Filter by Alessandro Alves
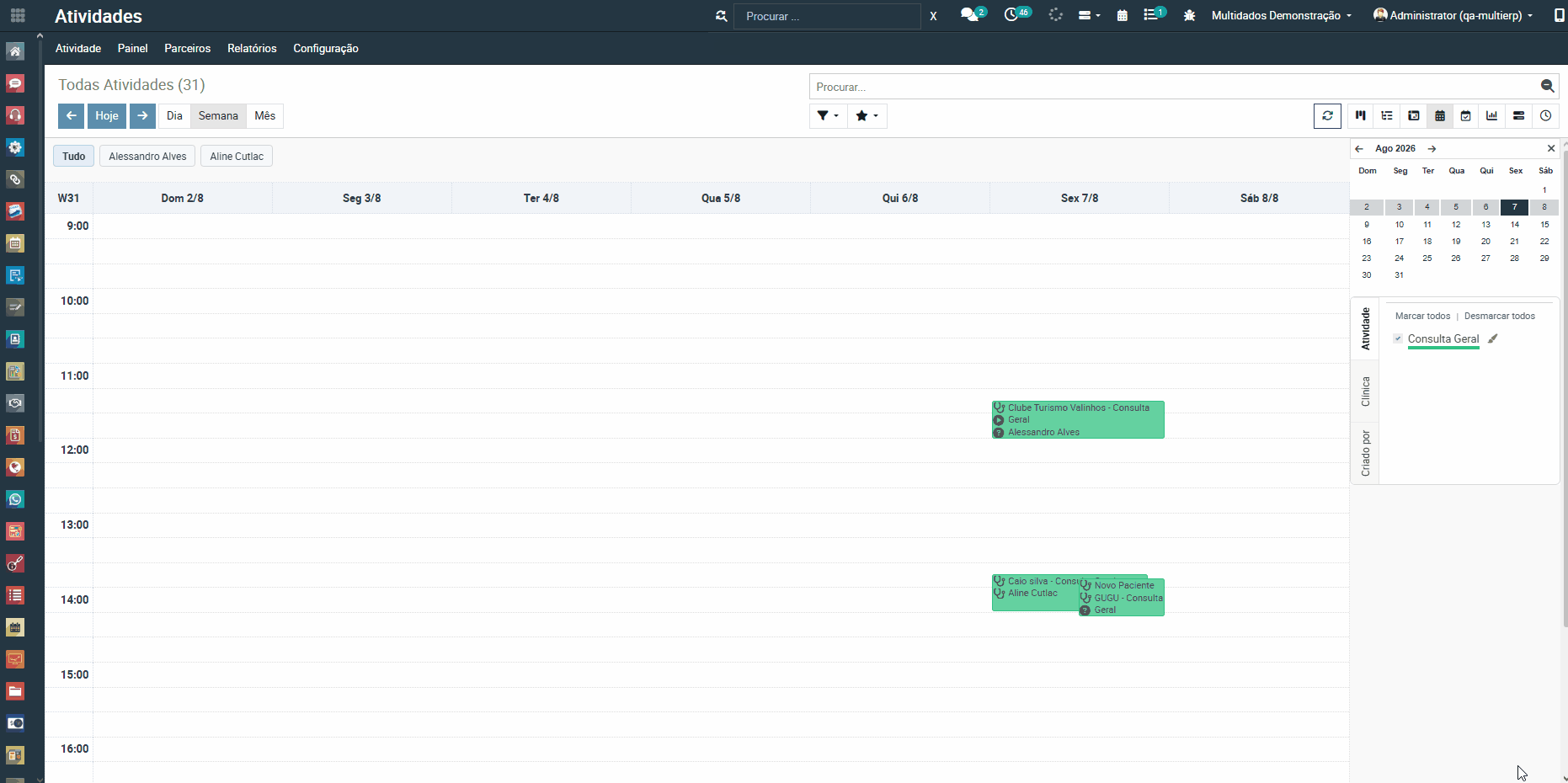The width and height of the screenshot is (1568, 783). (x=147, y=157)
